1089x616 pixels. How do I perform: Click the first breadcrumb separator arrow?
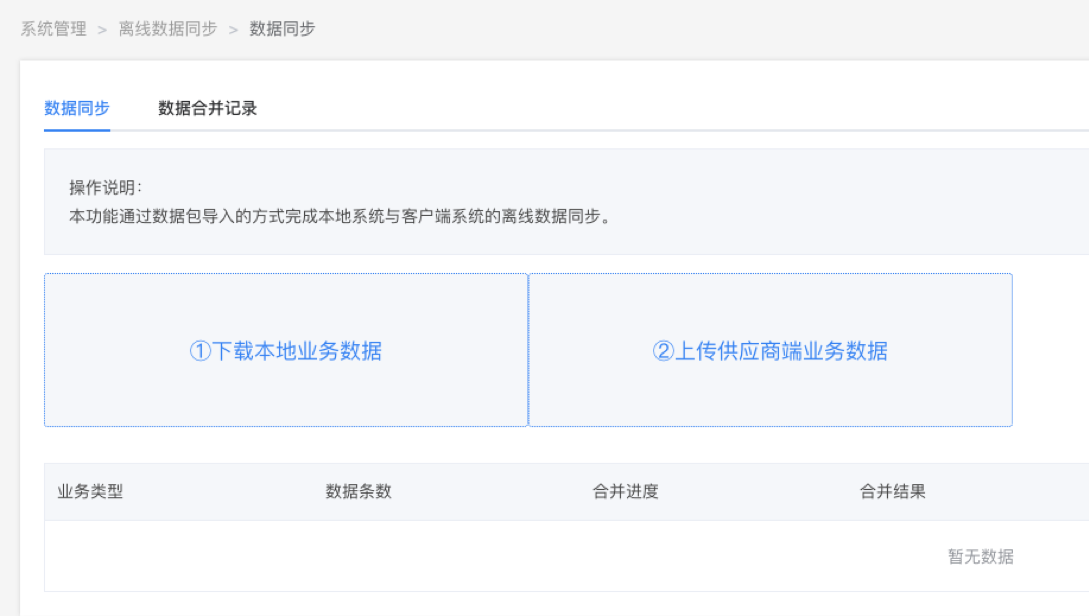pyautogui.click(x=102, y=30)
